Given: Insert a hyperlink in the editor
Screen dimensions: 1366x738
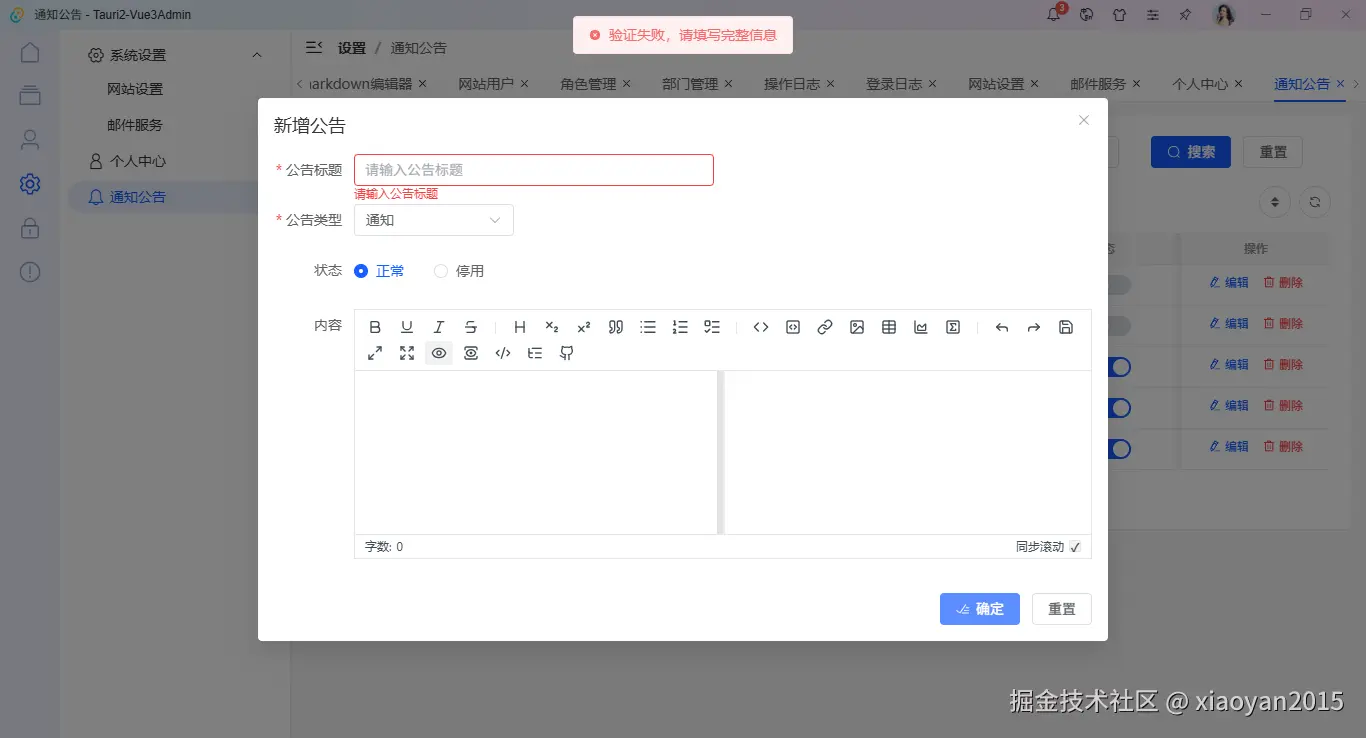Looking at the screenshot, I should (824, 326).
